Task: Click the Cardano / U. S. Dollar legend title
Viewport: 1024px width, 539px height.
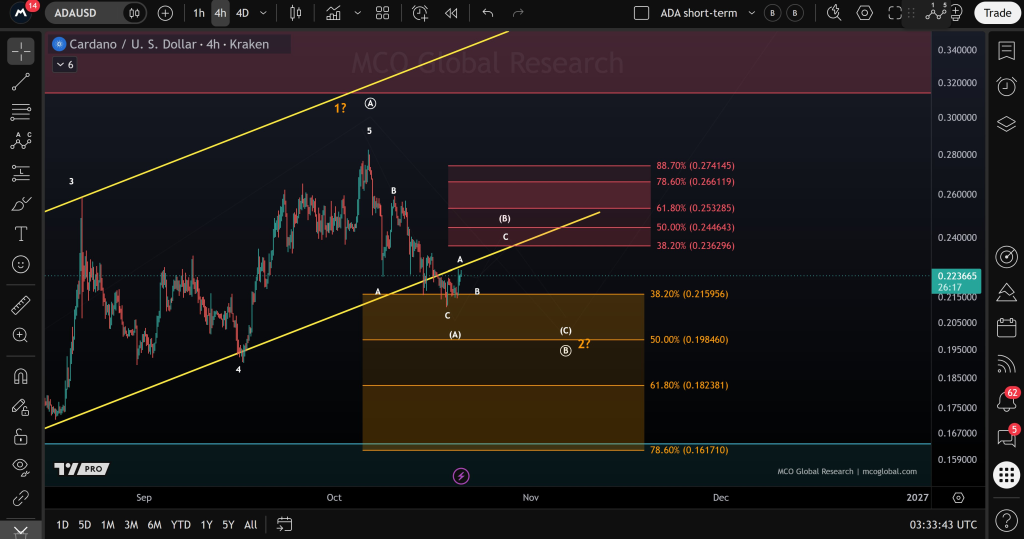Action: pyautogui.click(x=169, y=44)
